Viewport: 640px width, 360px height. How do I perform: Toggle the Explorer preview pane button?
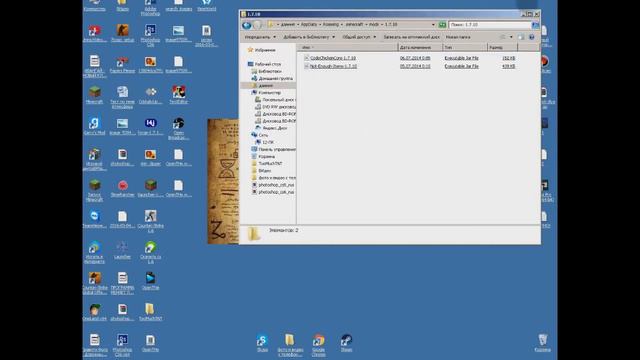pyautogui.click(x=521, y=37)
